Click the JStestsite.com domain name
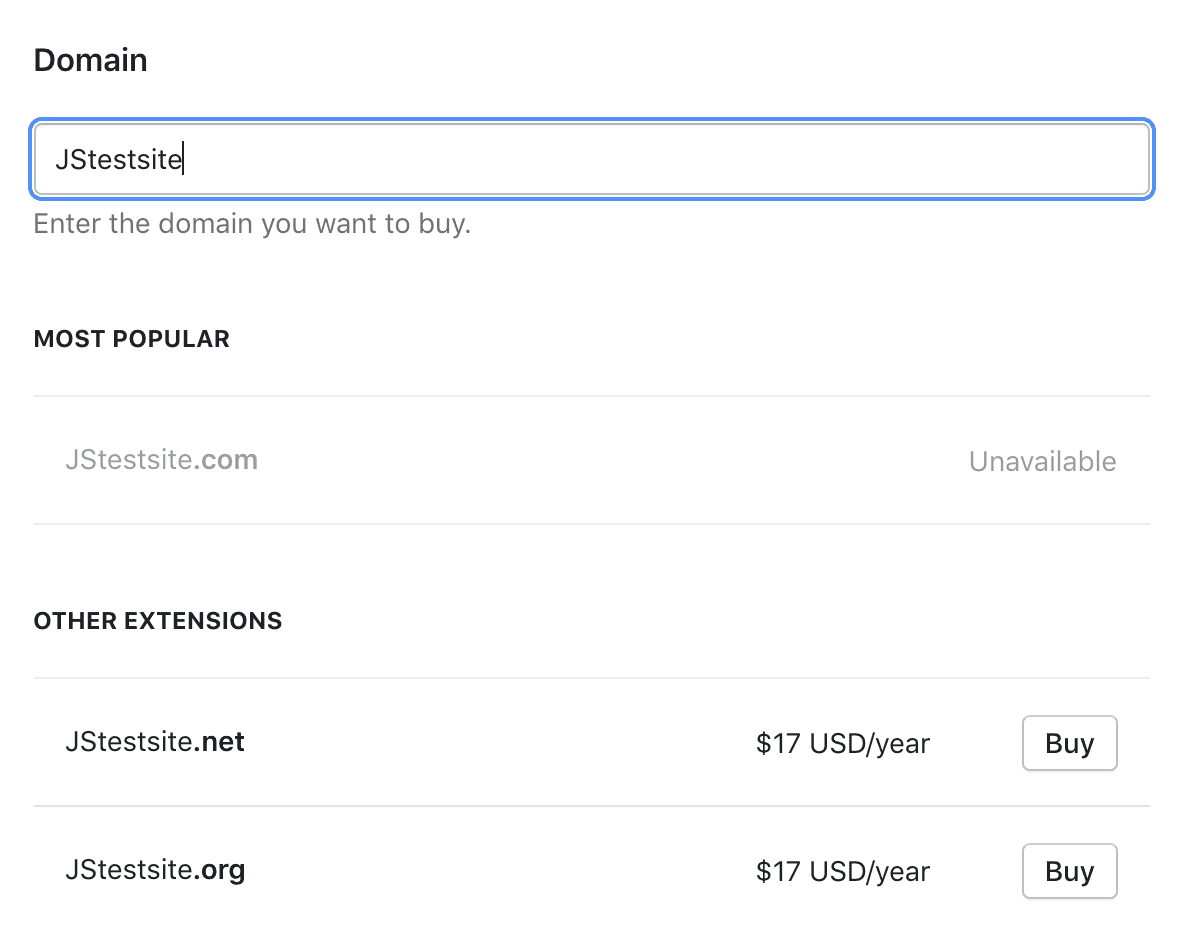This screenshot has height=930, width=1185. 161,460
